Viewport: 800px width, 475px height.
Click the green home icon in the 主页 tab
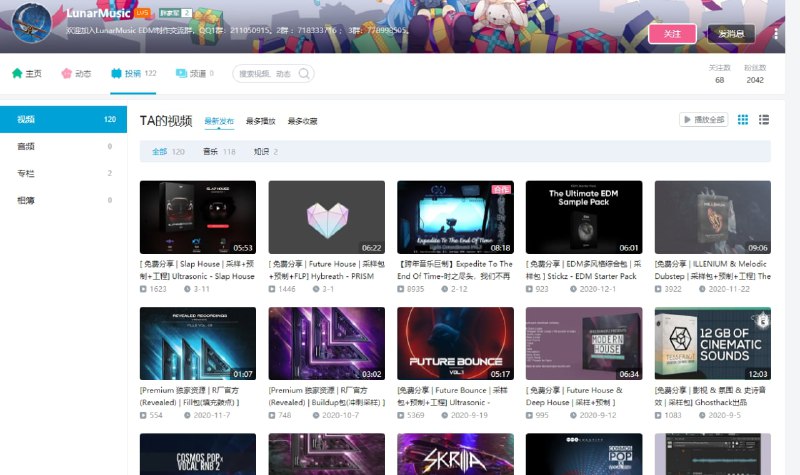point(17,73)
